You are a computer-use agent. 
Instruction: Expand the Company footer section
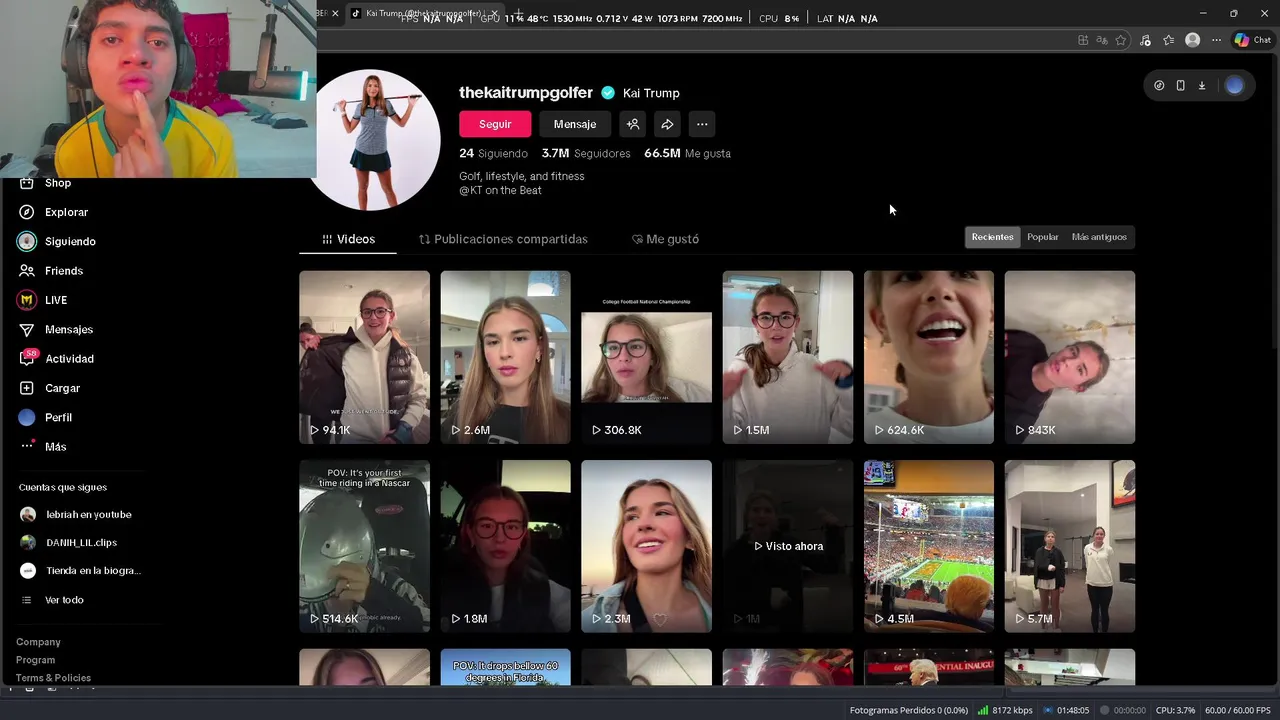tap(38, 642)
